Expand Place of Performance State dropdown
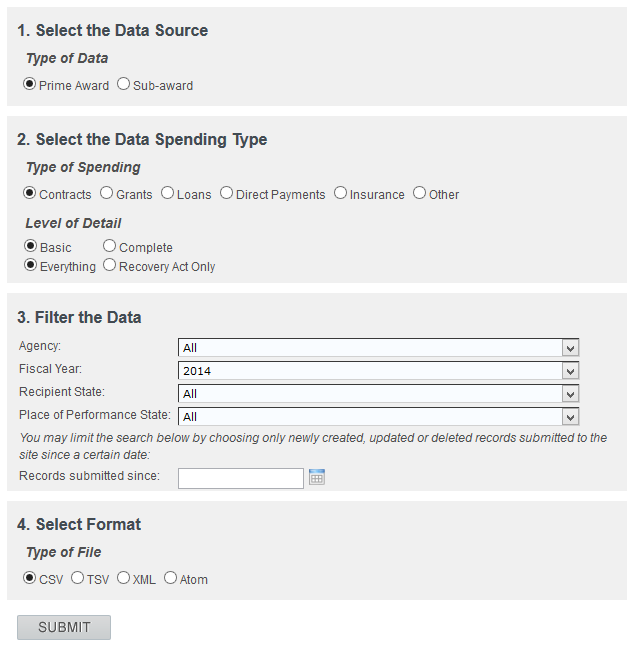Image resolution: width=638 pixels, height=645 pixels. pos(378,417)
